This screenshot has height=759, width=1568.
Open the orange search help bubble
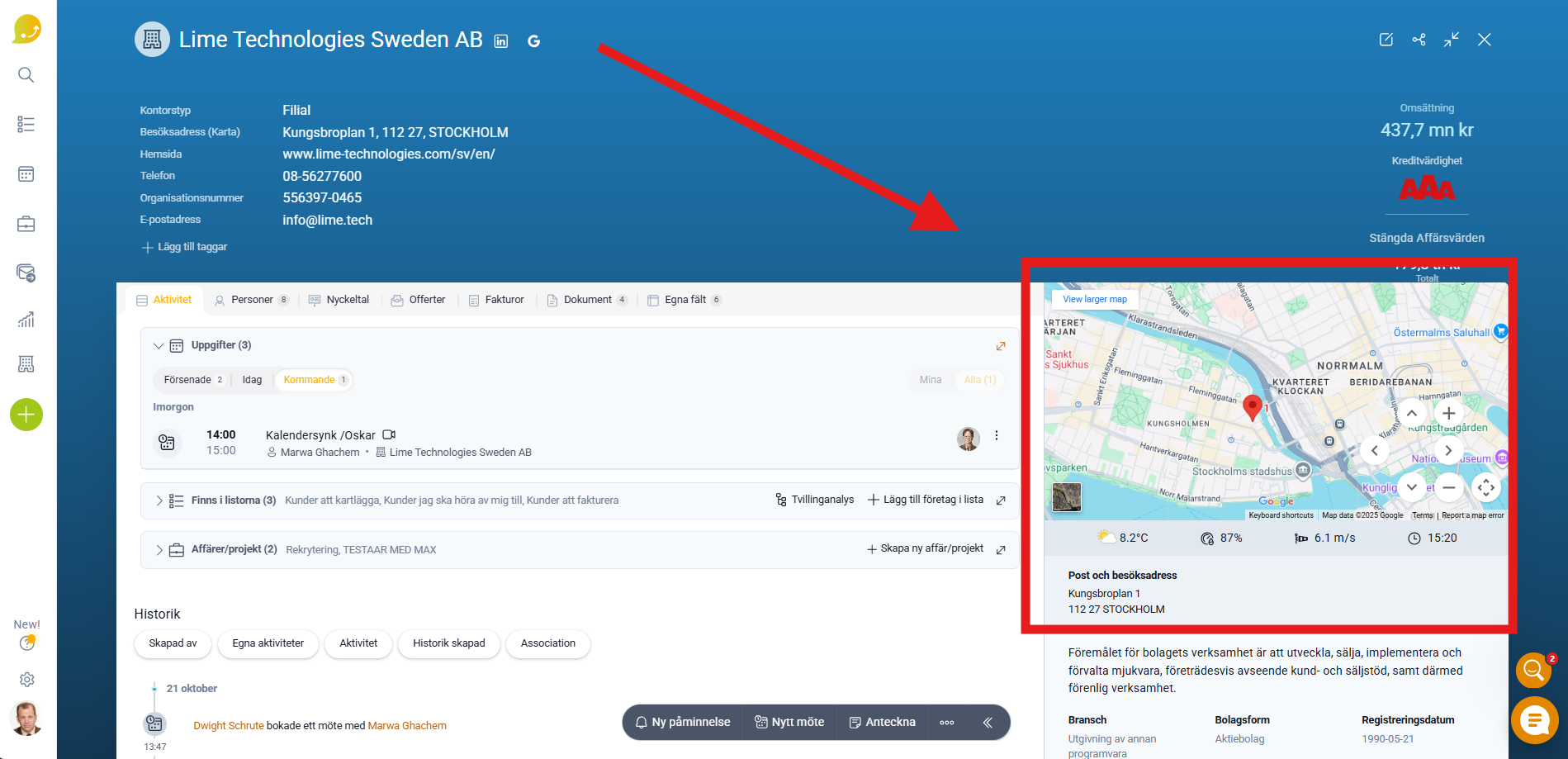[x=1533, y=670]
